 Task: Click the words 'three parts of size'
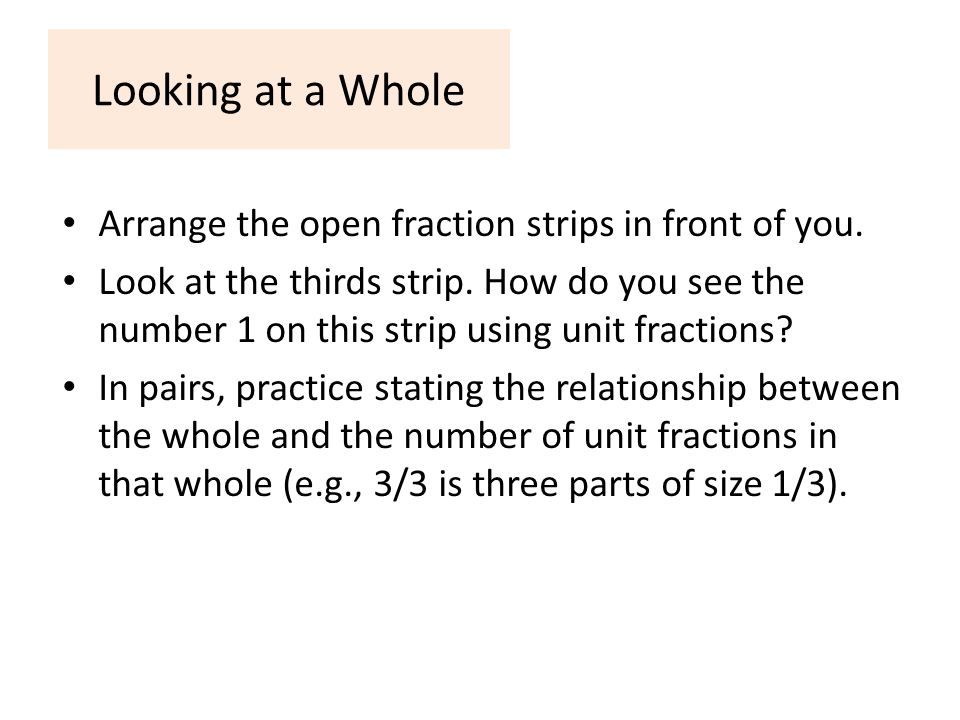point(617,484)
